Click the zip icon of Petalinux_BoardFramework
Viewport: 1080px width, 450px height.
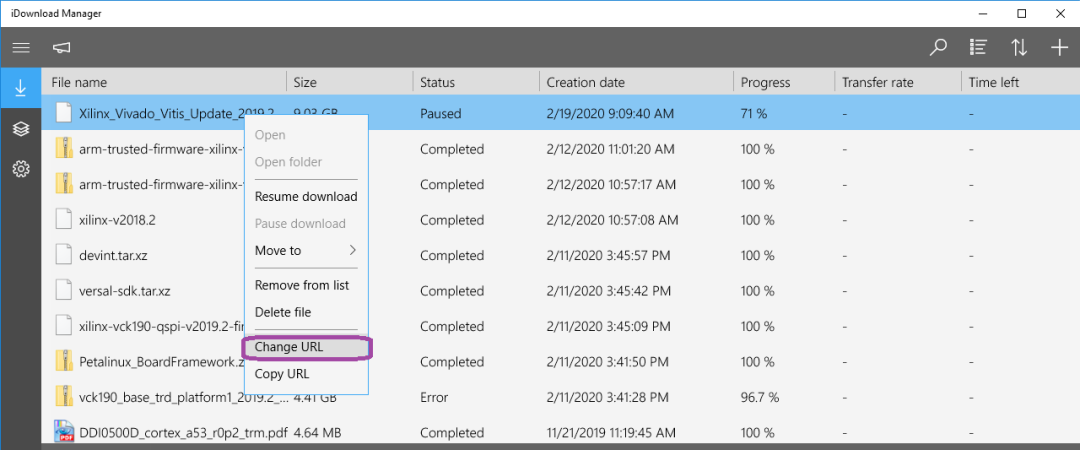point(63,361)
